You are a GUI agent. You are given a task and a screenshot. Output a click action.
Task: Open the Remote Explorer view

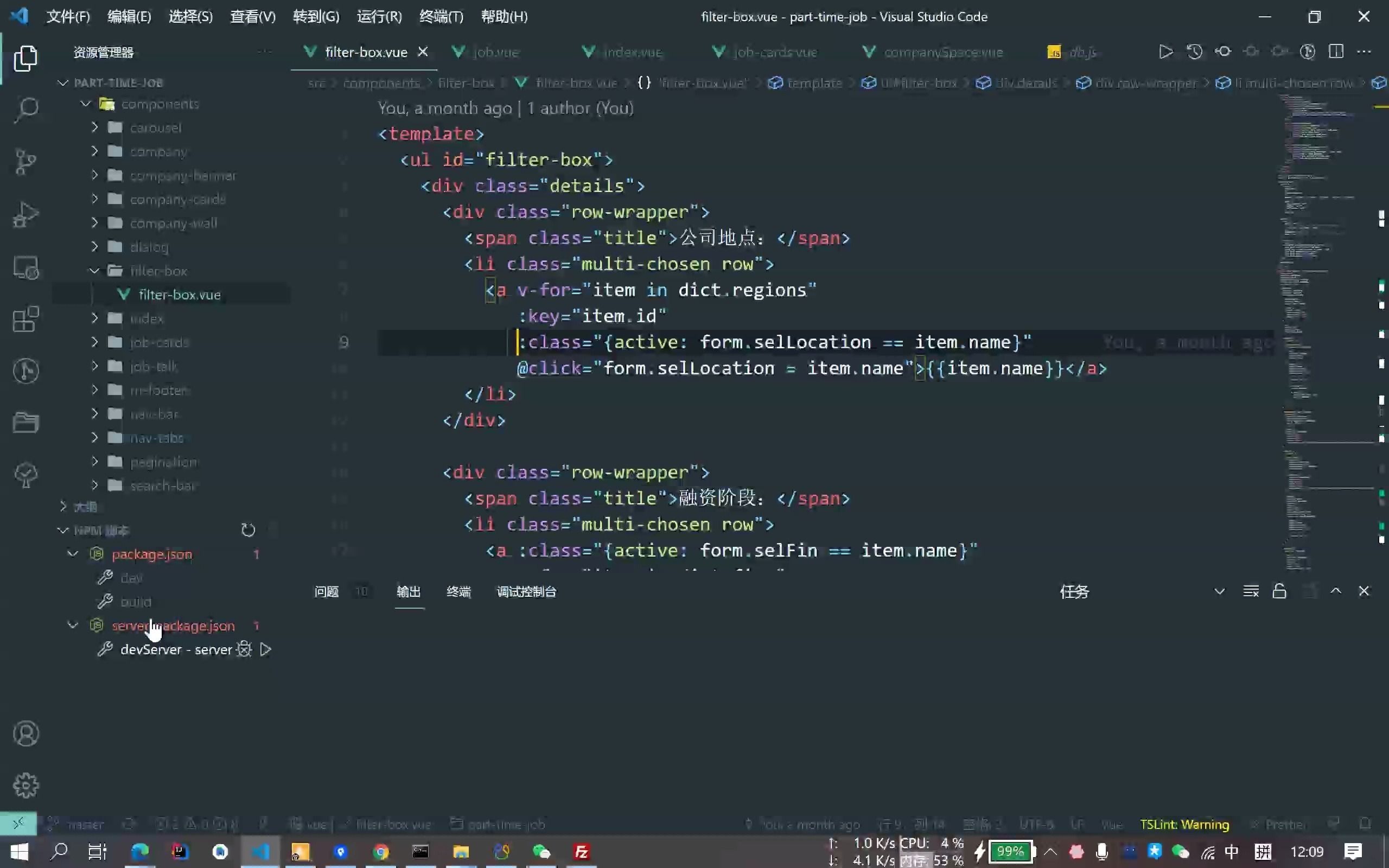[x=26, y=267]
